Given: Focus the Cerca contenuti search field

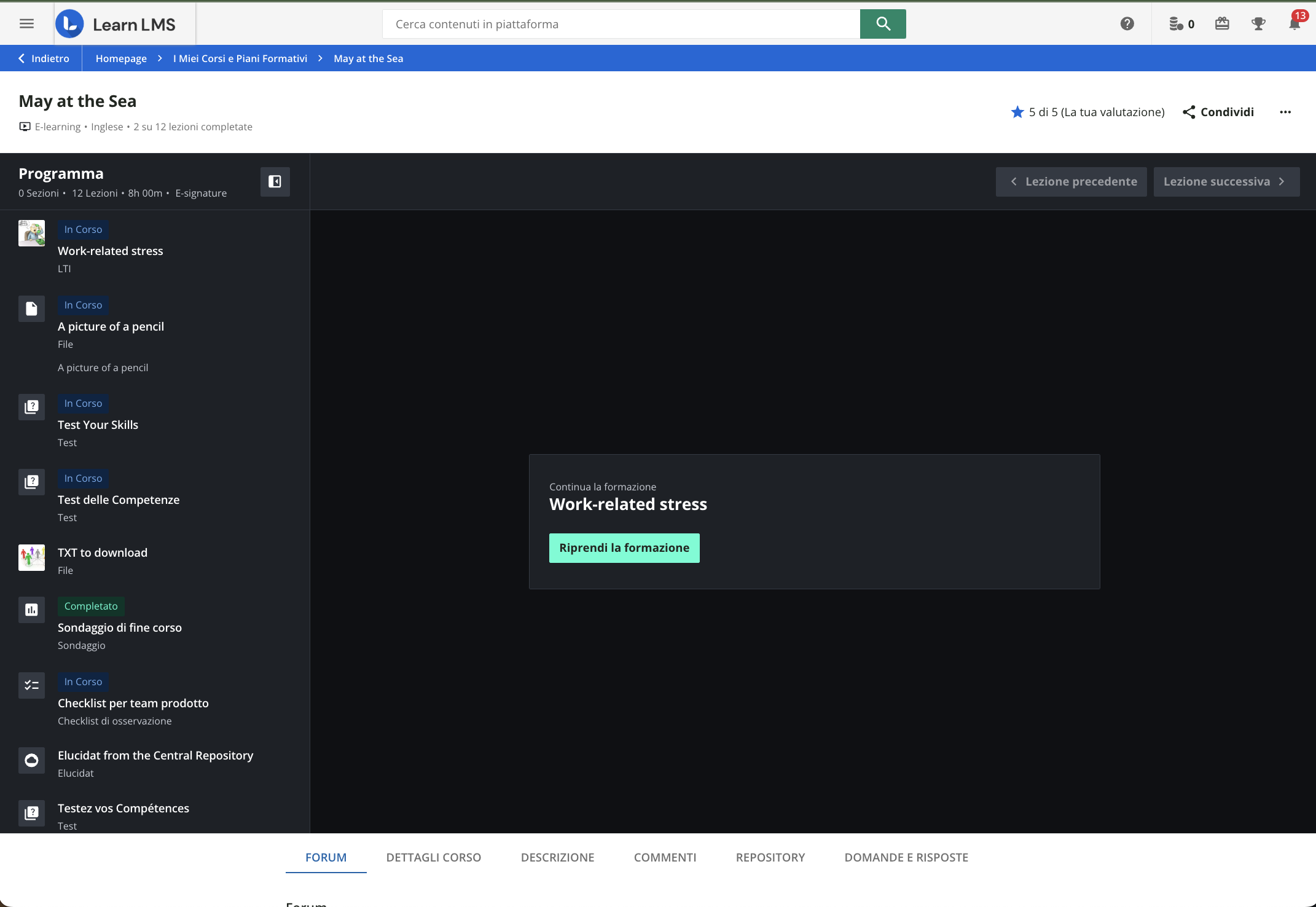Looking at the screenshot, I should (x=621, y=24).
